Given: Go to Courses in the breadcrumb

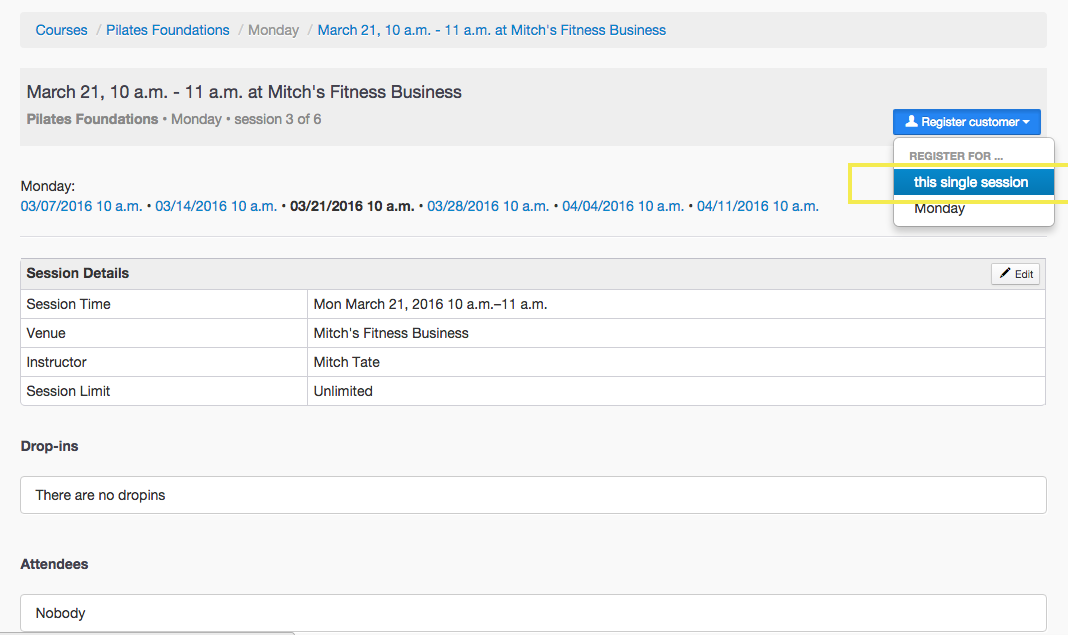Looking at the screenshot, I should tap(61, 30).
